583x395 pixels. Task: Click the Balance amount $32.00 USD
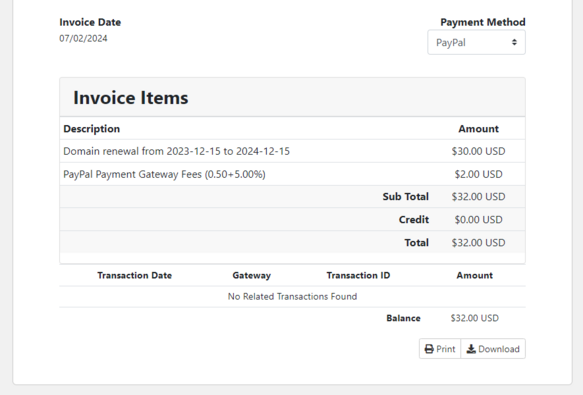474,318
